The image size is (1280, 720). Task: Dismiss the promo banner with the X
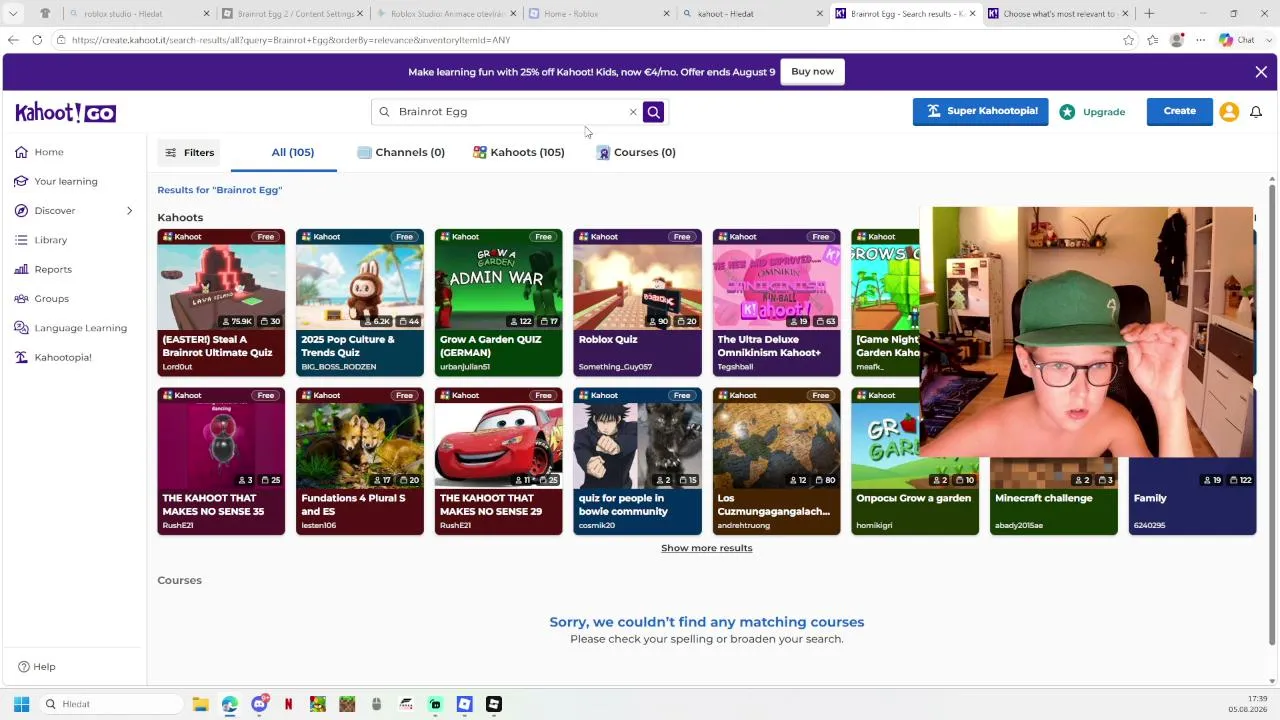pyautogui.click(x=1261, y=72)
